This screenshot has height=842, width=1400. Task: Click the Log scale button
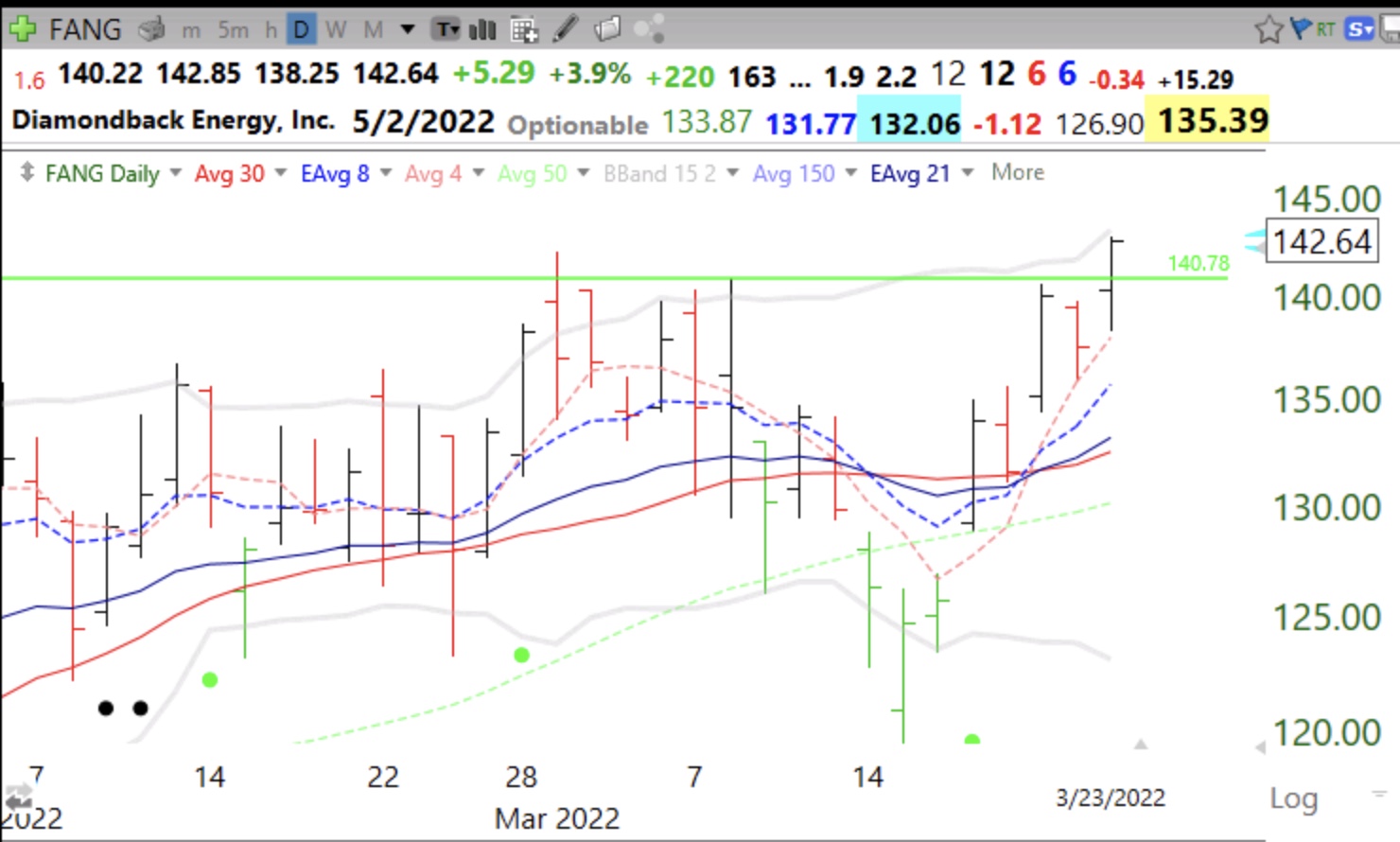[1293, 798]
